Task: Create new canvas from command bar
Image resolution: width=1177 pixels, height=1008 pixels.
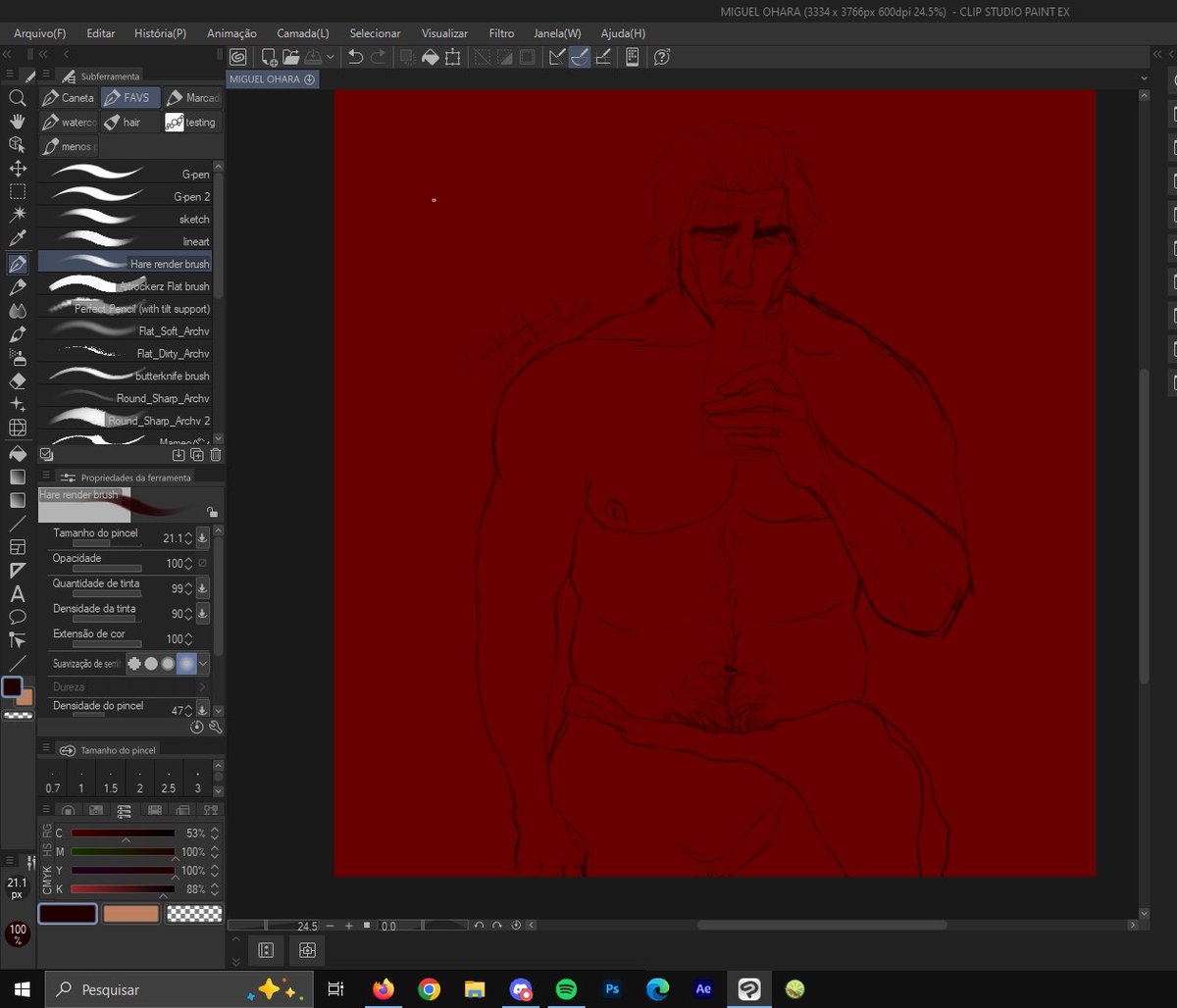Action: [268, 57]
